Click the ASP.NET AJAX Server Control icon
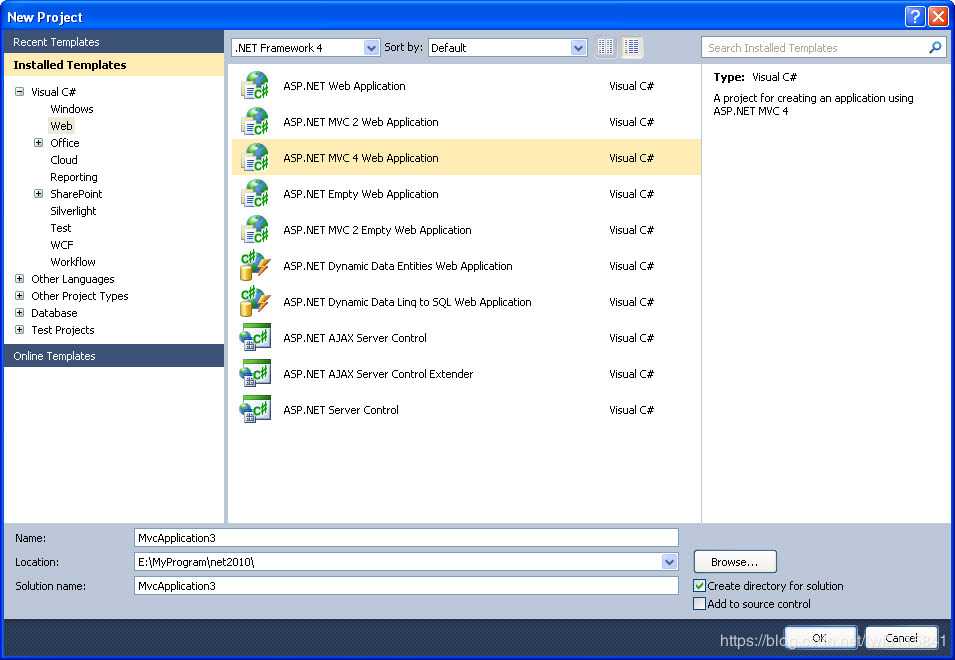The height and width of the screenshot is (660, 955). click(x=255, y=337)
